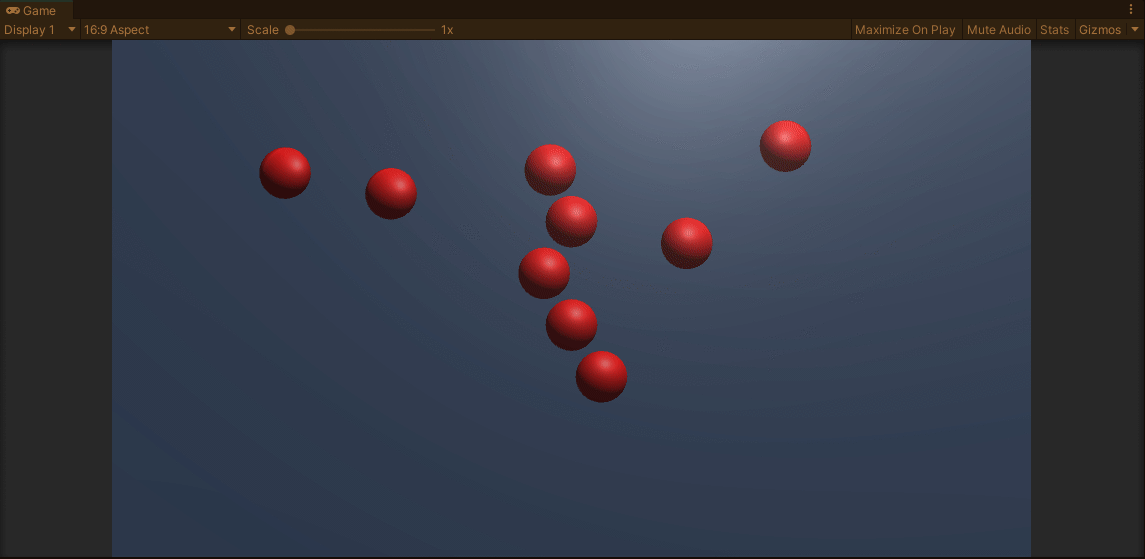Click the 1x scale value
The height and width of the screenshot is (559, 1145).
[447, 30]
